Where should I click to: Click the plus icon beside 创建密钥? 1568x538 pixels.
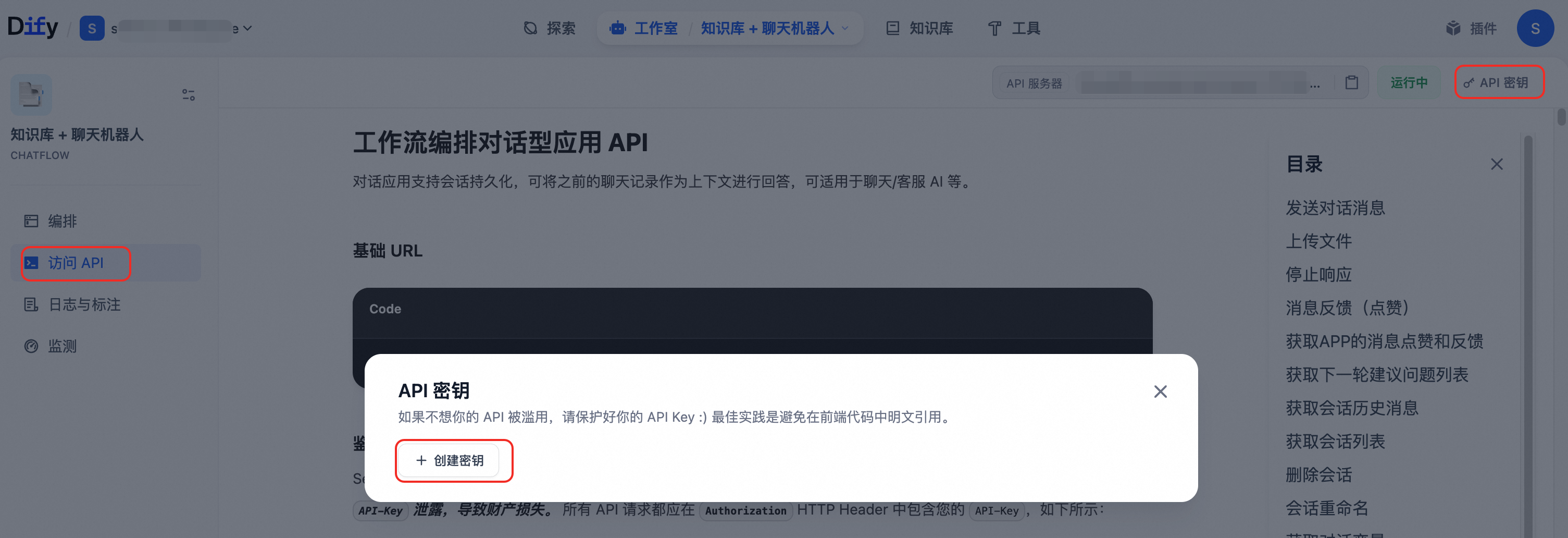420,460
